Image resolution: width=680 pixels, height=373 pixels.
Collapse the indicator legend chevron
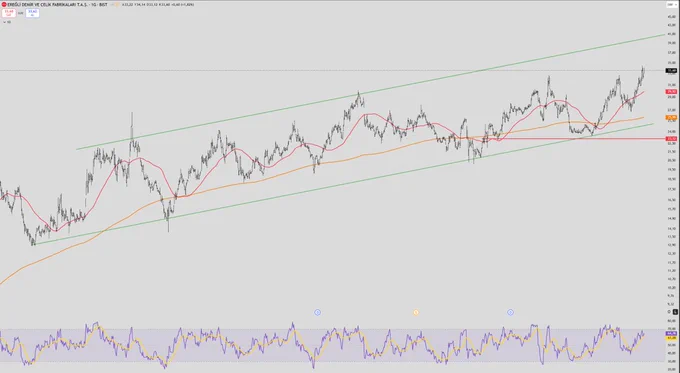tap(5, 22)
